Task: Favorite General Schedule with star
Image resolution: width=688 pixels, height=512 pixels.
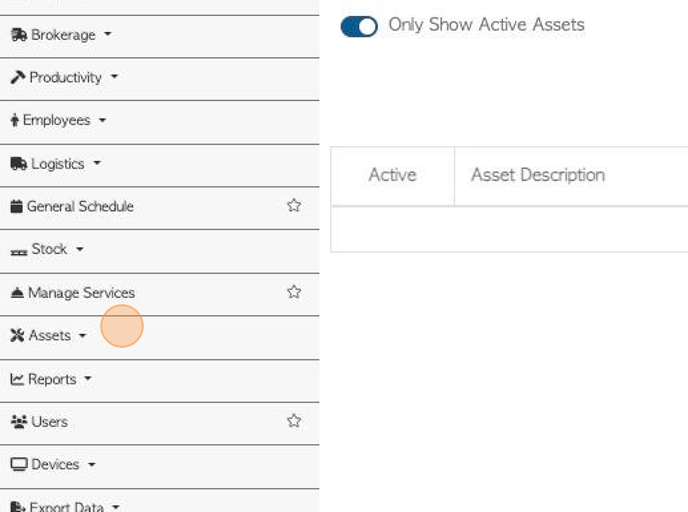Action: 294,205
